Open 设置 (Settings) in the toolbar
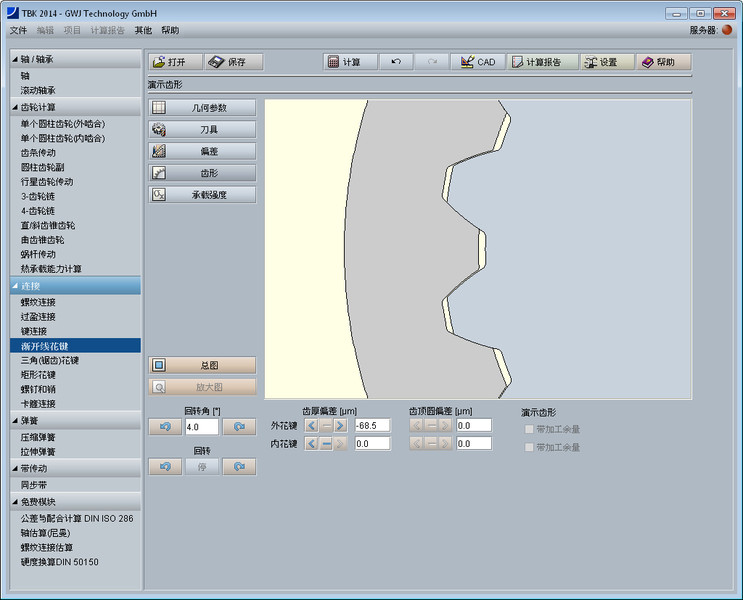 (606, 62)
